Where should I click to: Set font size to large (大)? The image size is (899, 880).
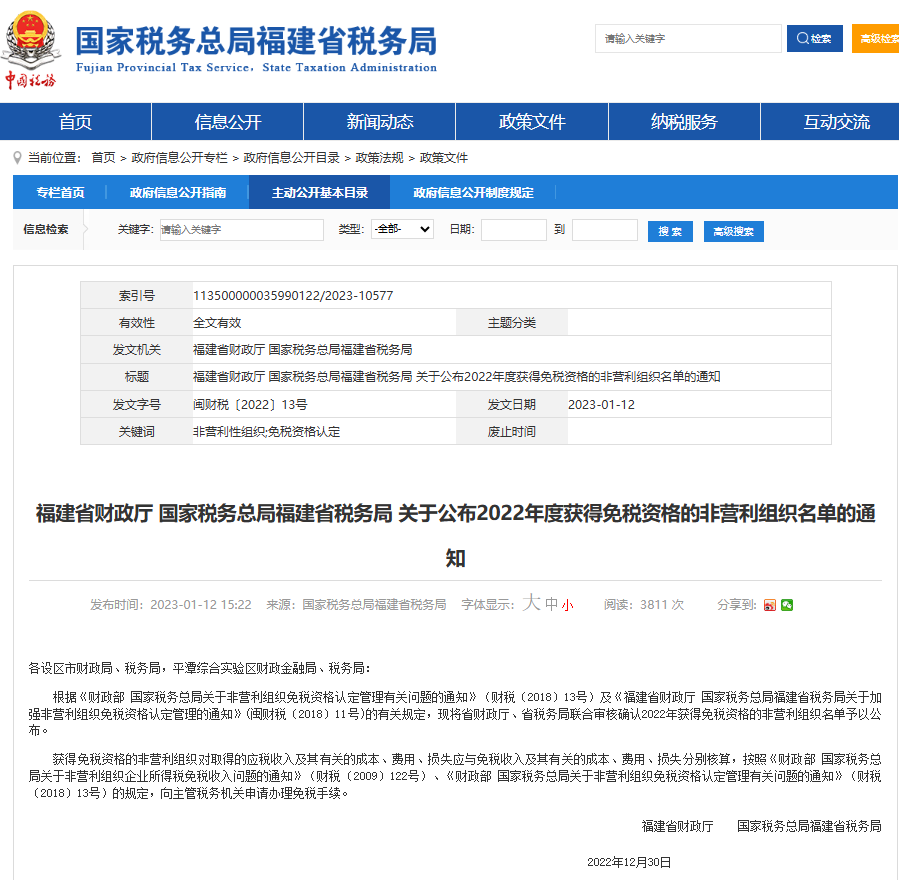coord(532,603)
